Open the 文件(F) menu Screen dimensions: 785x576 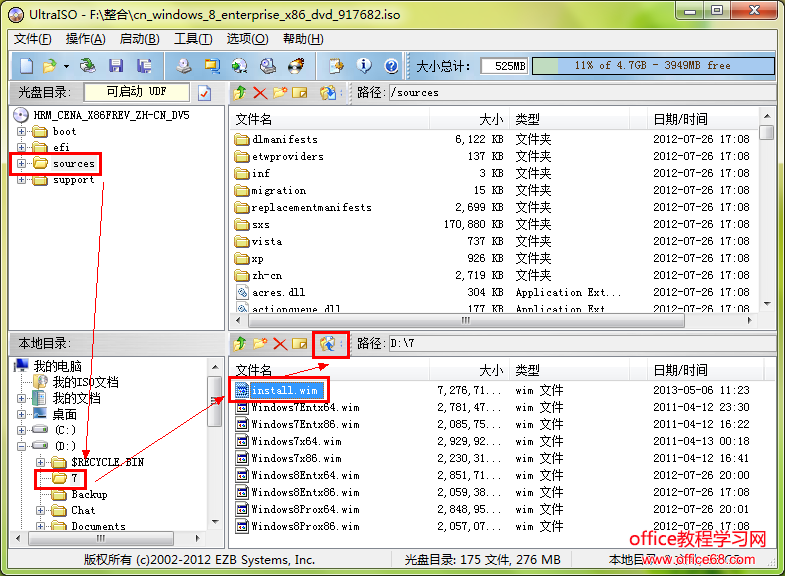[x=33, y=39]
